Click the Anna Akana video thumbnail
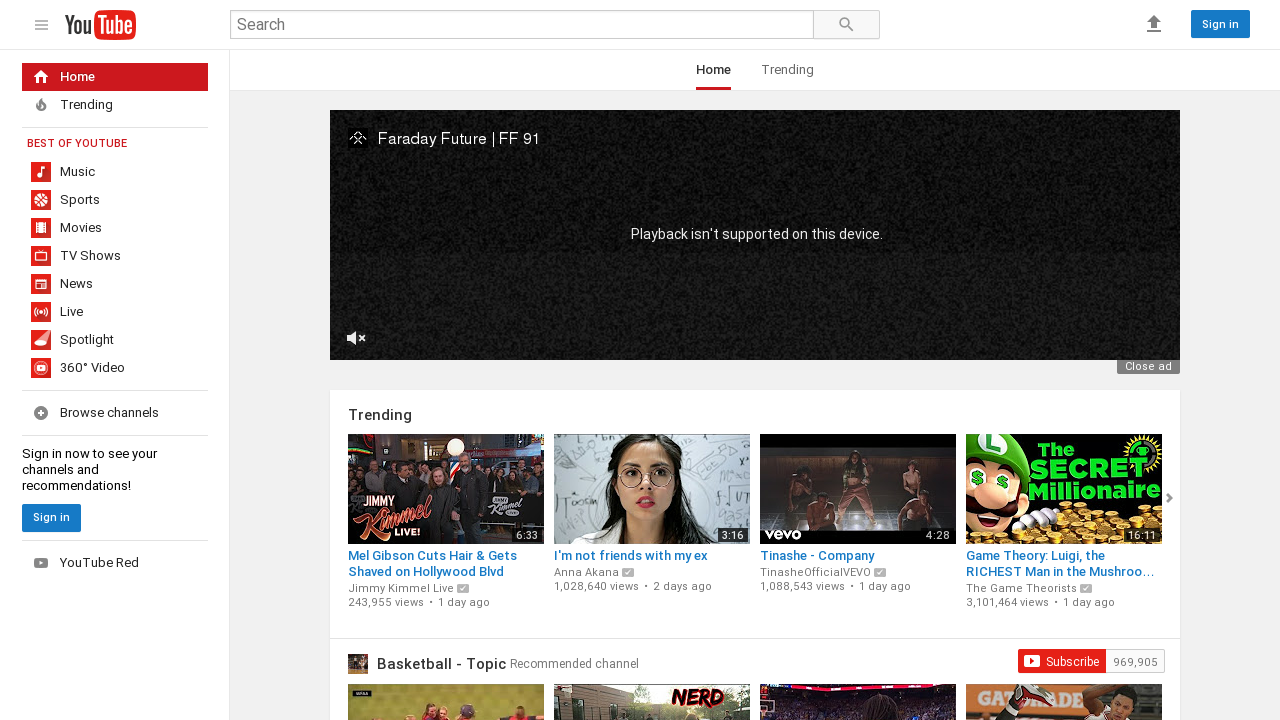 click(x=652, y=489)
